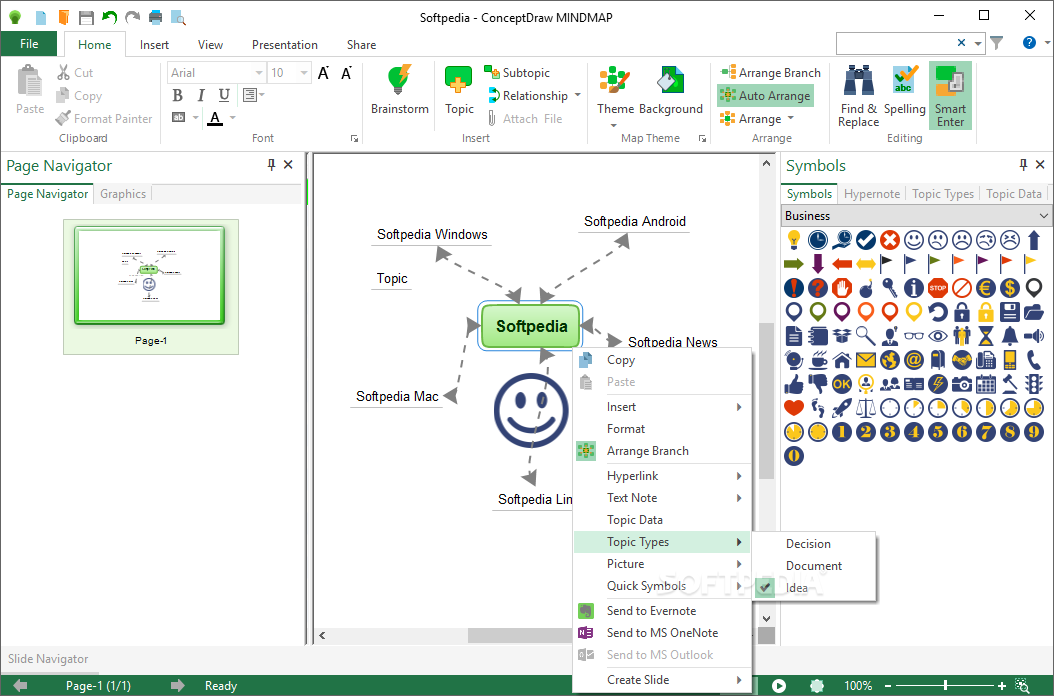Select the thumbs up symbol
This screenshot has height=696, width=1054.
[x=794, y=384]
